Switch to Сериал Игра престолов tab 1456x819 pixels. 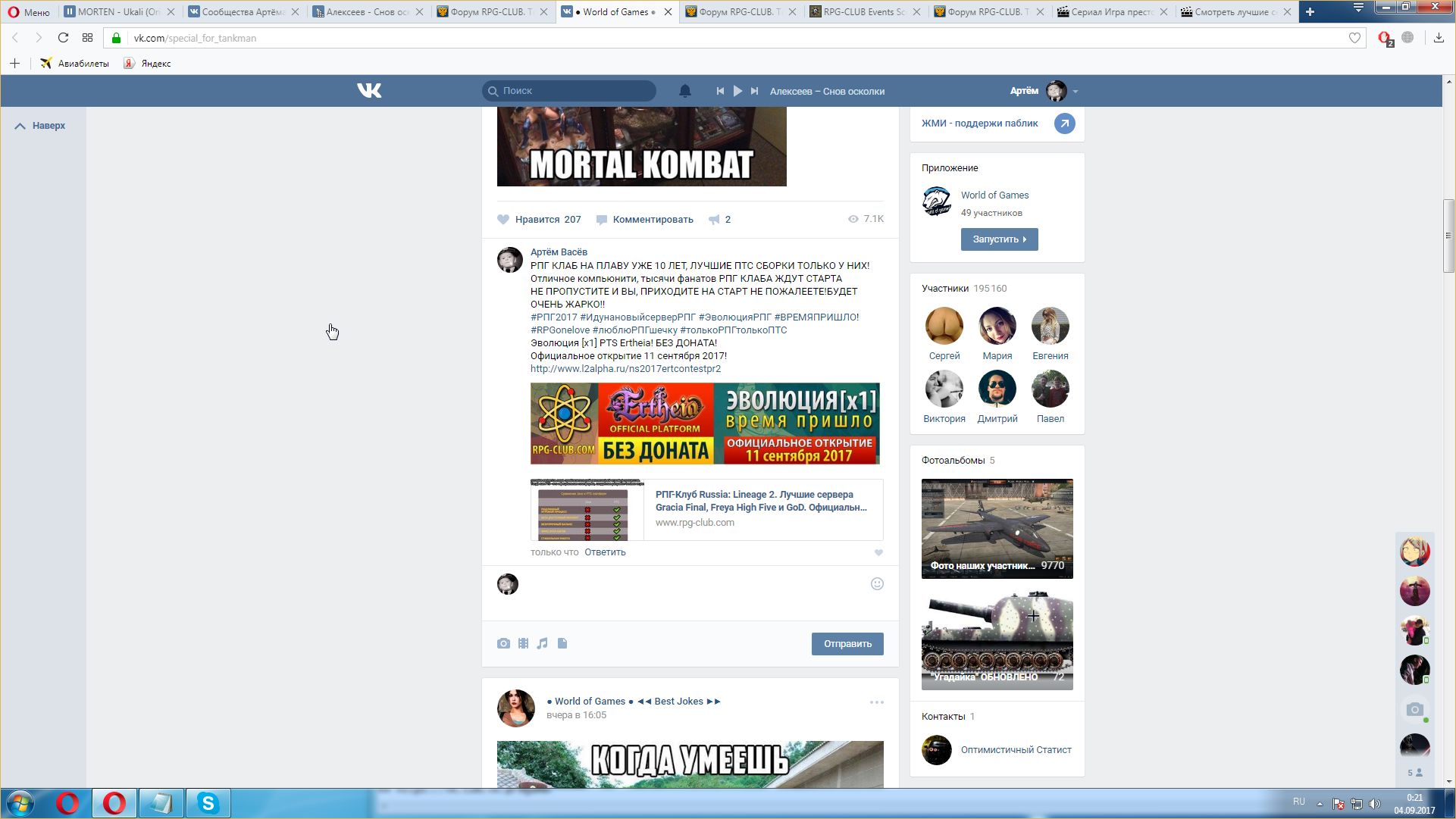[x=1113, y=11]
